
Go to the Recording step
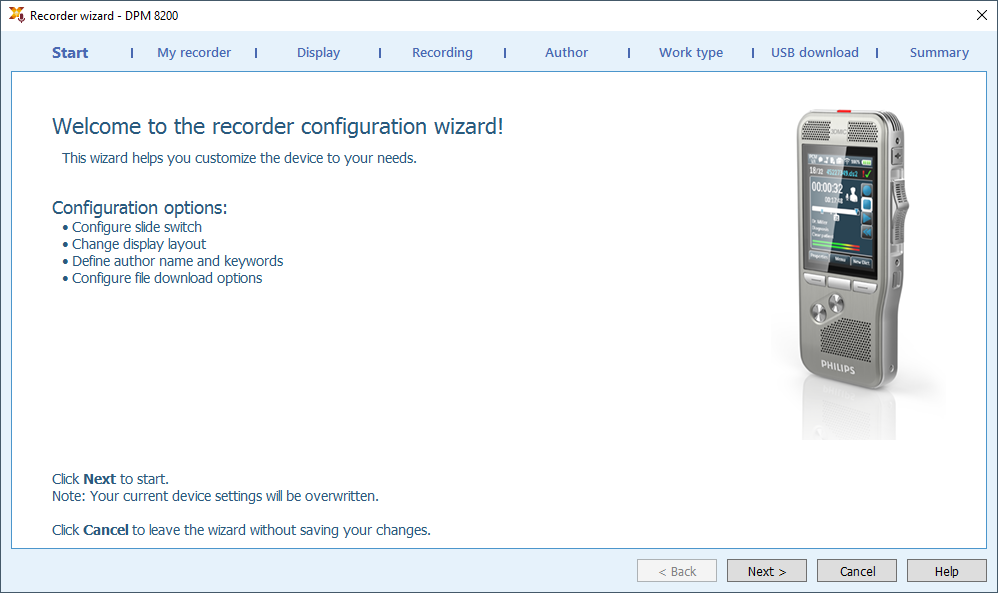pyautogui.click(x=442, y=53)
